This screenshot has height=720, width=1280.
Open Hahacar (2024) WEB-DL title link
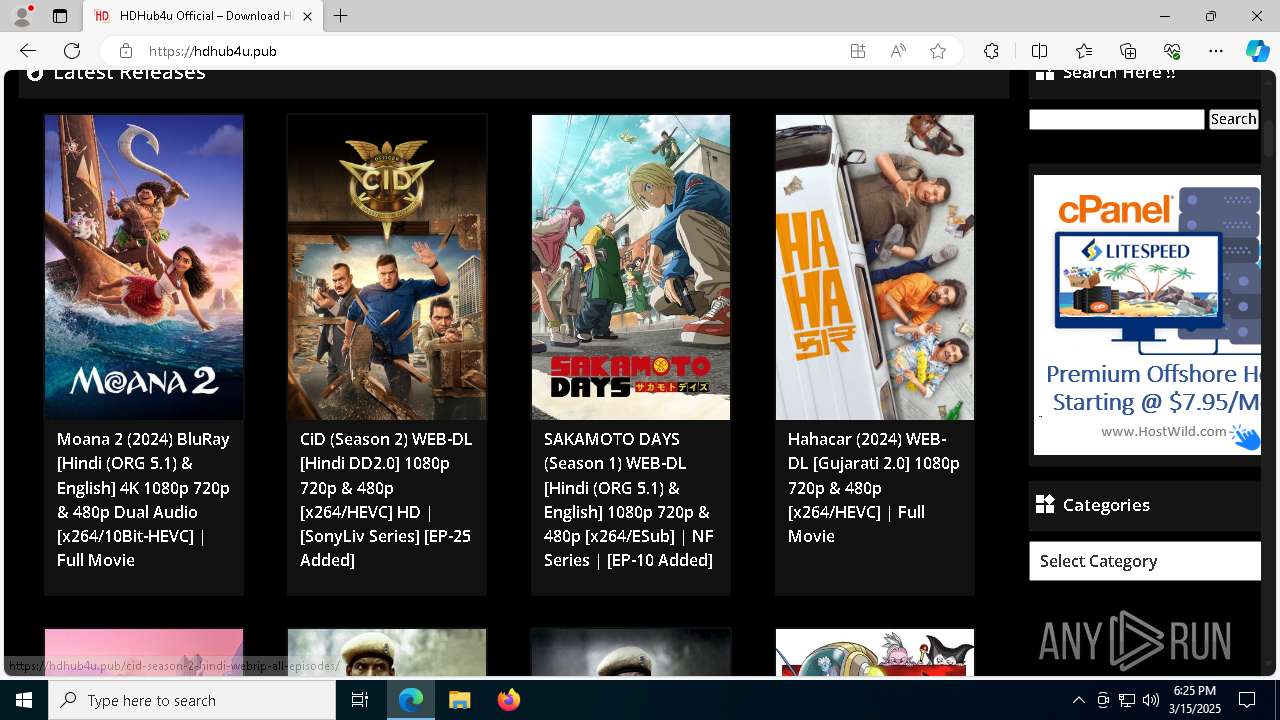875,488
